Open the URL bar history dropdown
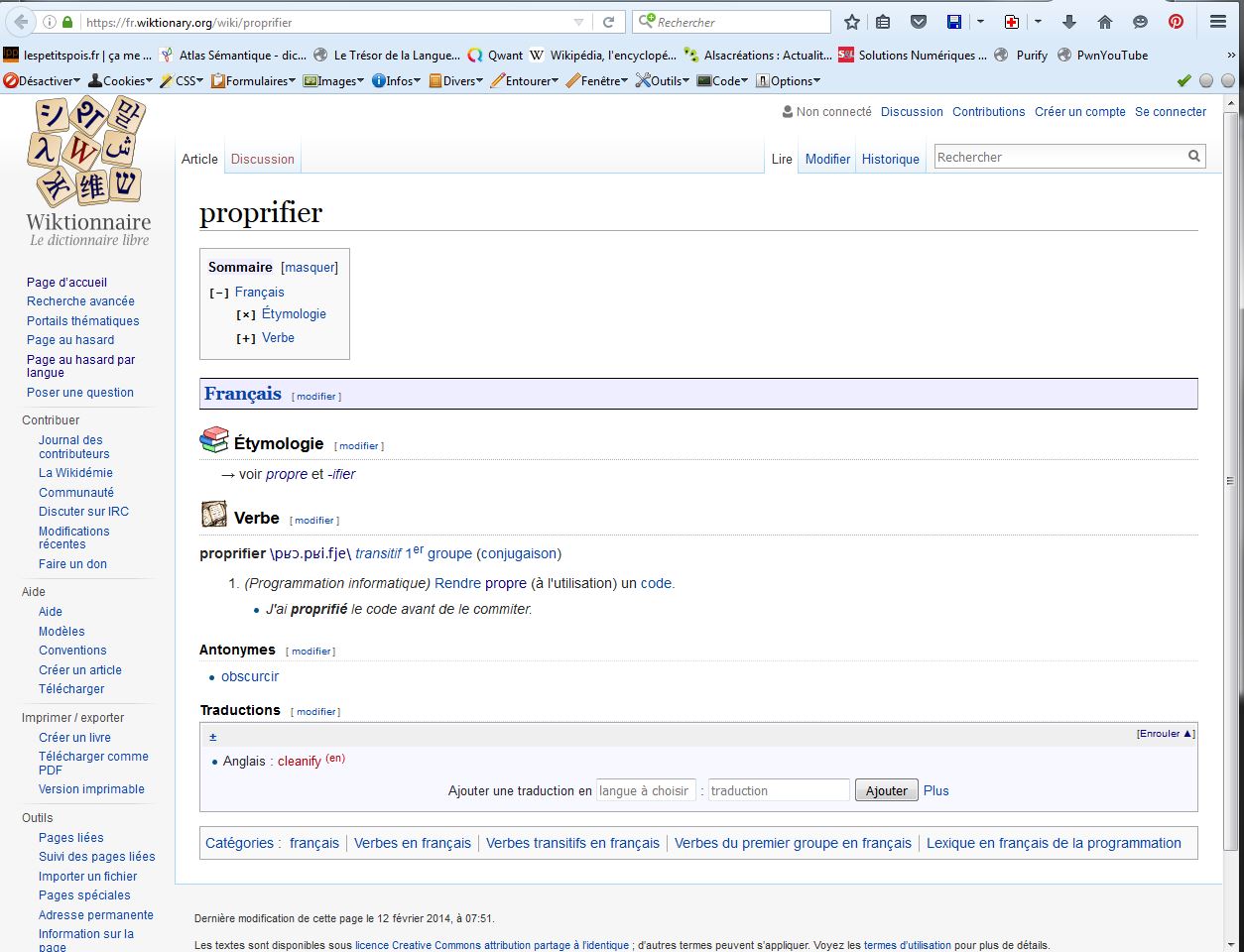Image resolution: width=1244 pixels, height=952 pixels. tap(579, 22)
